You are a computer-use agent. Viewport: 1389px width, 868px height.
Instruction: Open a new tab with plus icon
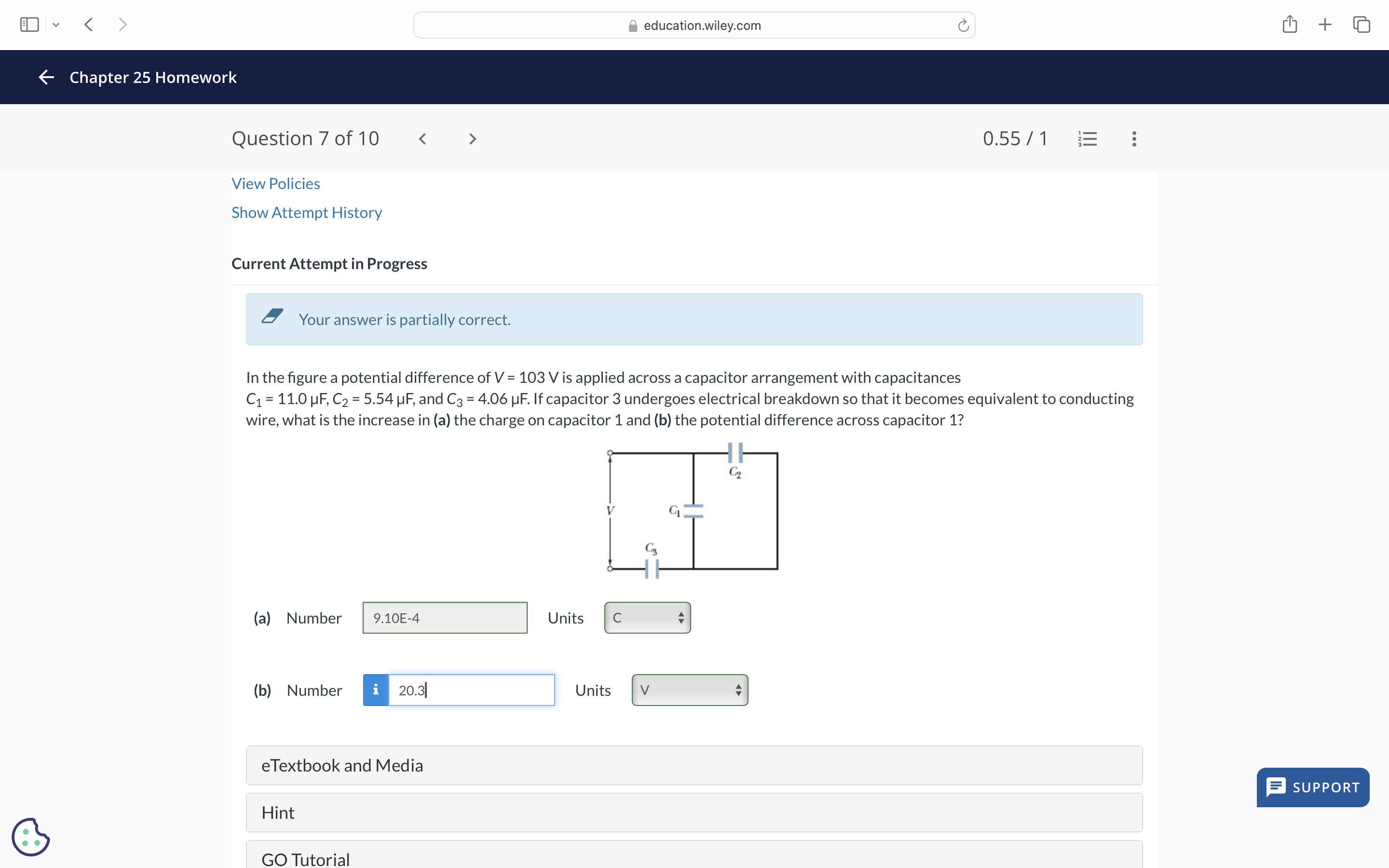[x=1325, y=25]
